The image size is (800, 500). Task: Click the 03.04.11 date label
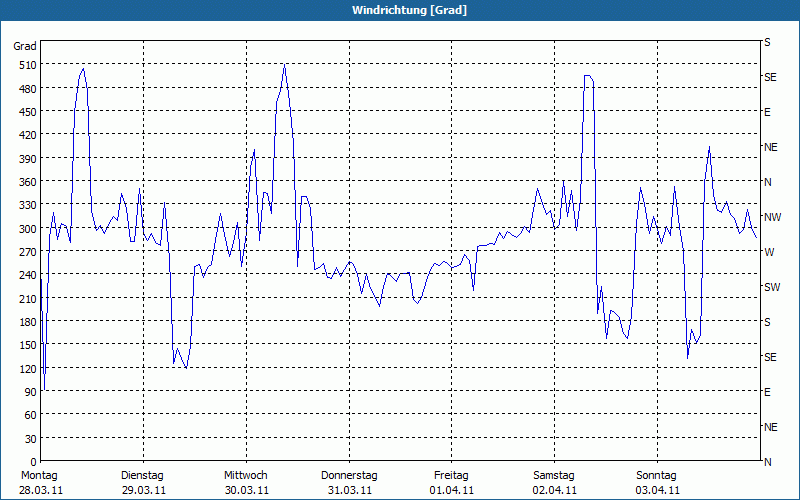coord(658,490)
